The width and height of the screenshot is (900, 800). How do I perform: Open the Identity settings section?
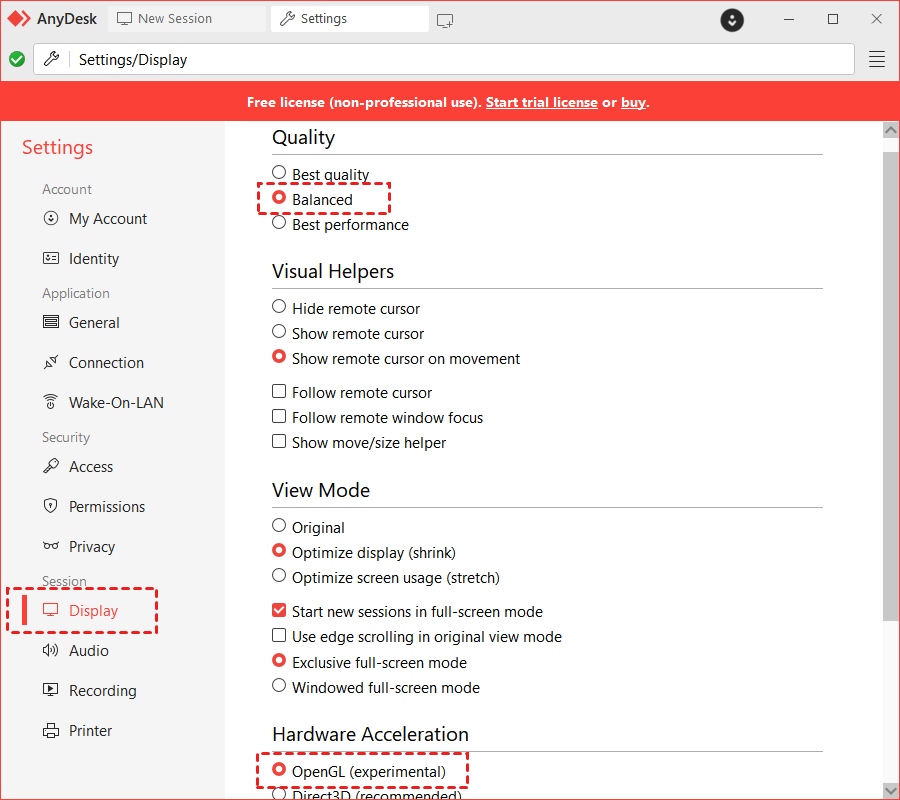[92, 258]
